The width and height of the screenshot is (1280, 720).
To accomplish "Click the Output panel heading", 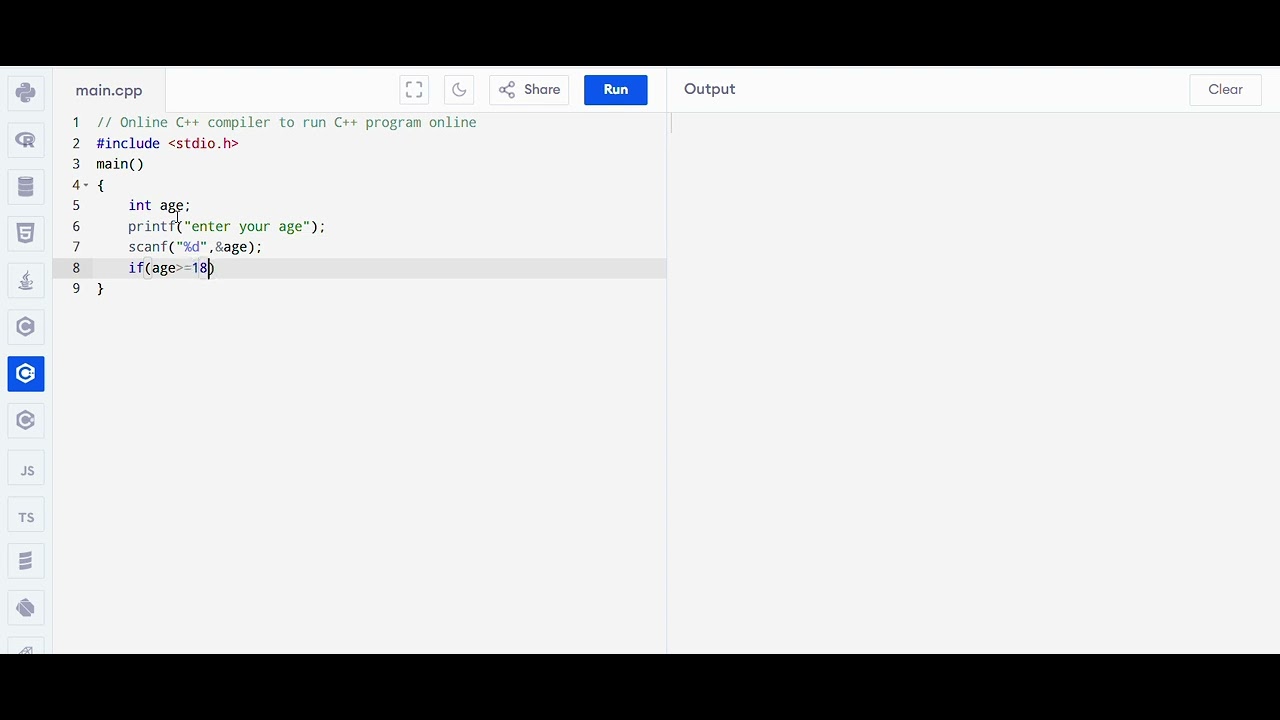I will (709, 89).
